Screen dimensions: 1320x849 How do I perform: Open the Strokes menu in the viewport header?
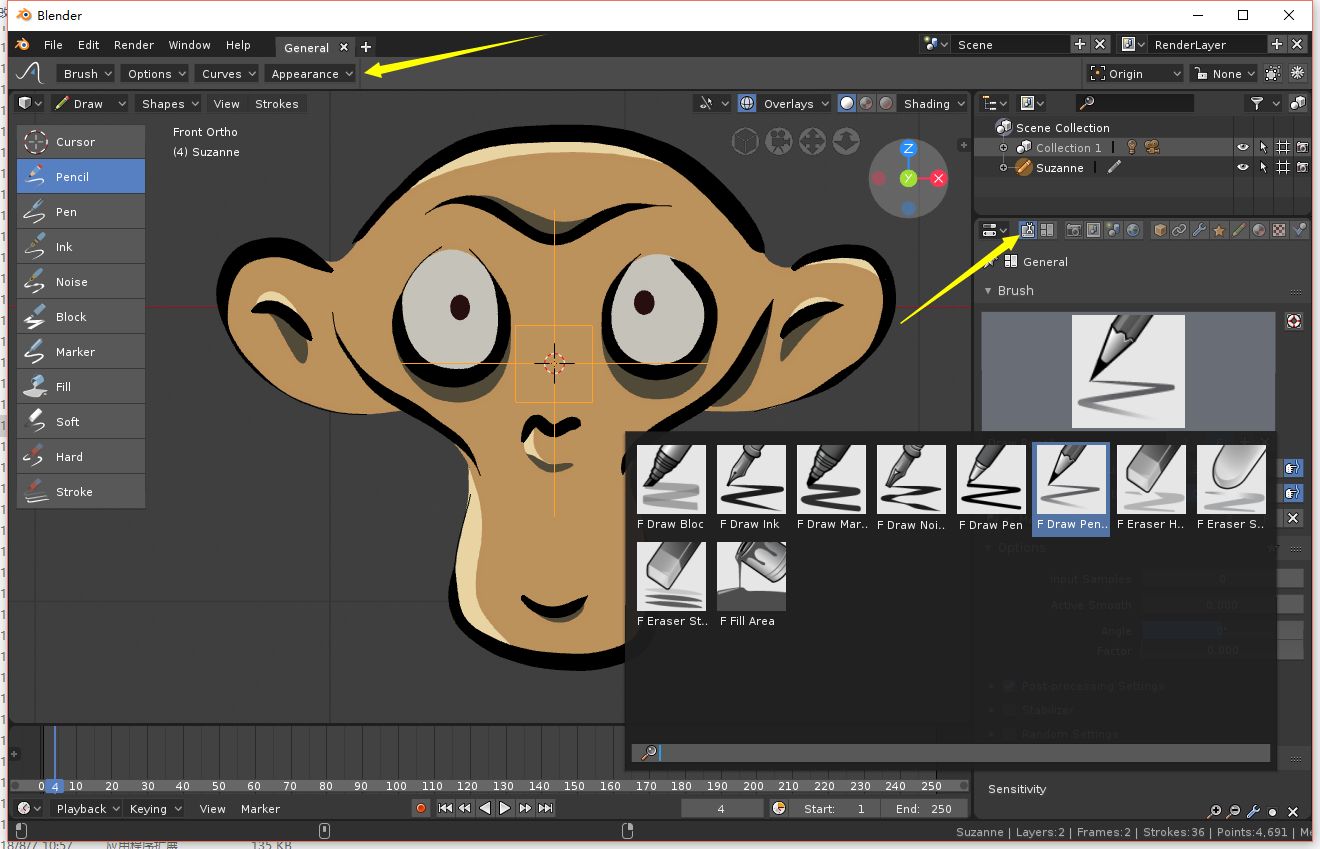pyautogui.click(x=276, y=104)
